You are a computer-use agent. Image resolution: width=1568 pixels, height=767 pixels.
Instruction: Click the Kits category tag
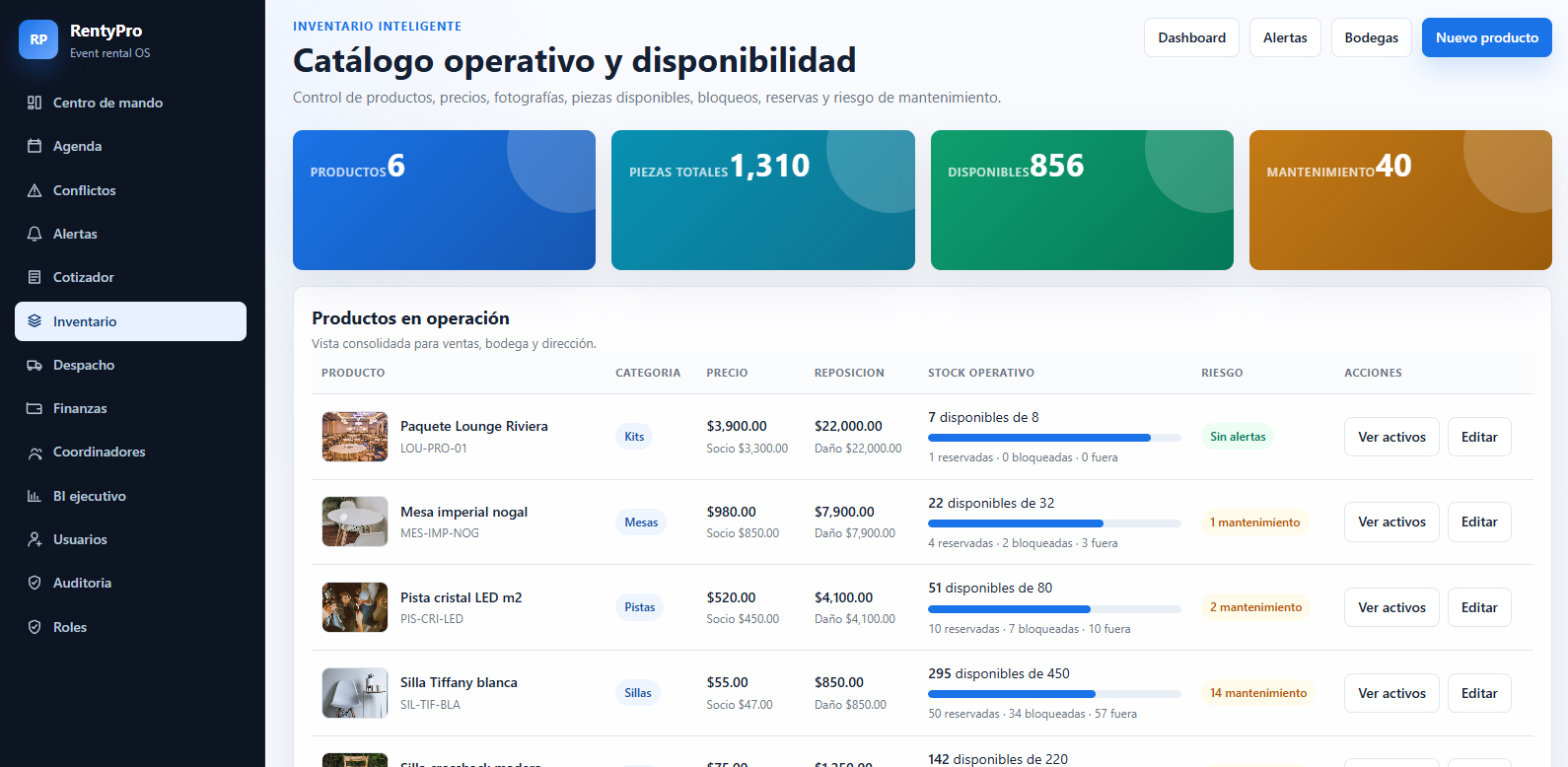[x=634, y=437]
